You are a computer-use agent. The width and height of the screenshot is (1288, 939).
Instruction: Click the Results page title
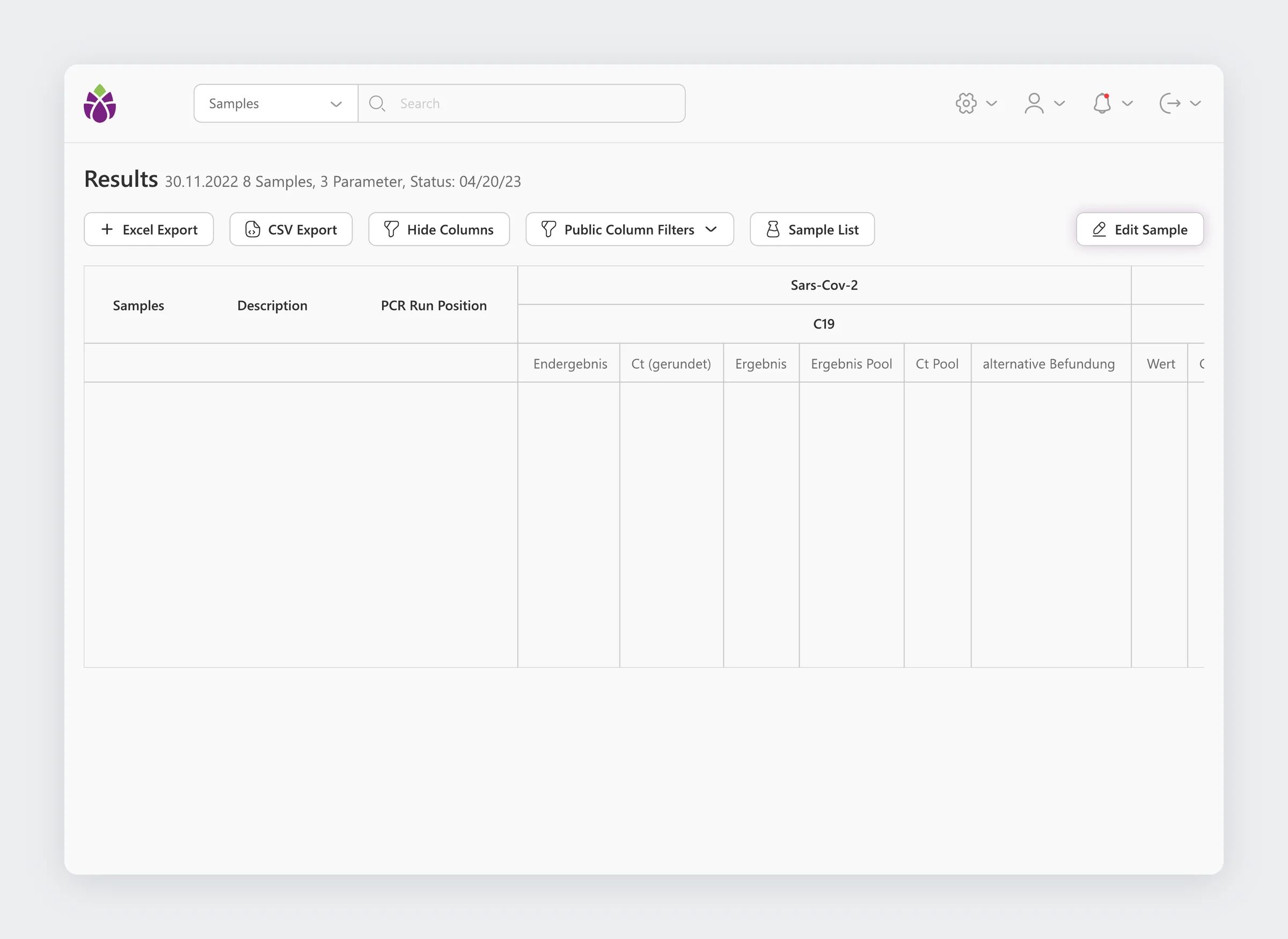click(121, 179)
